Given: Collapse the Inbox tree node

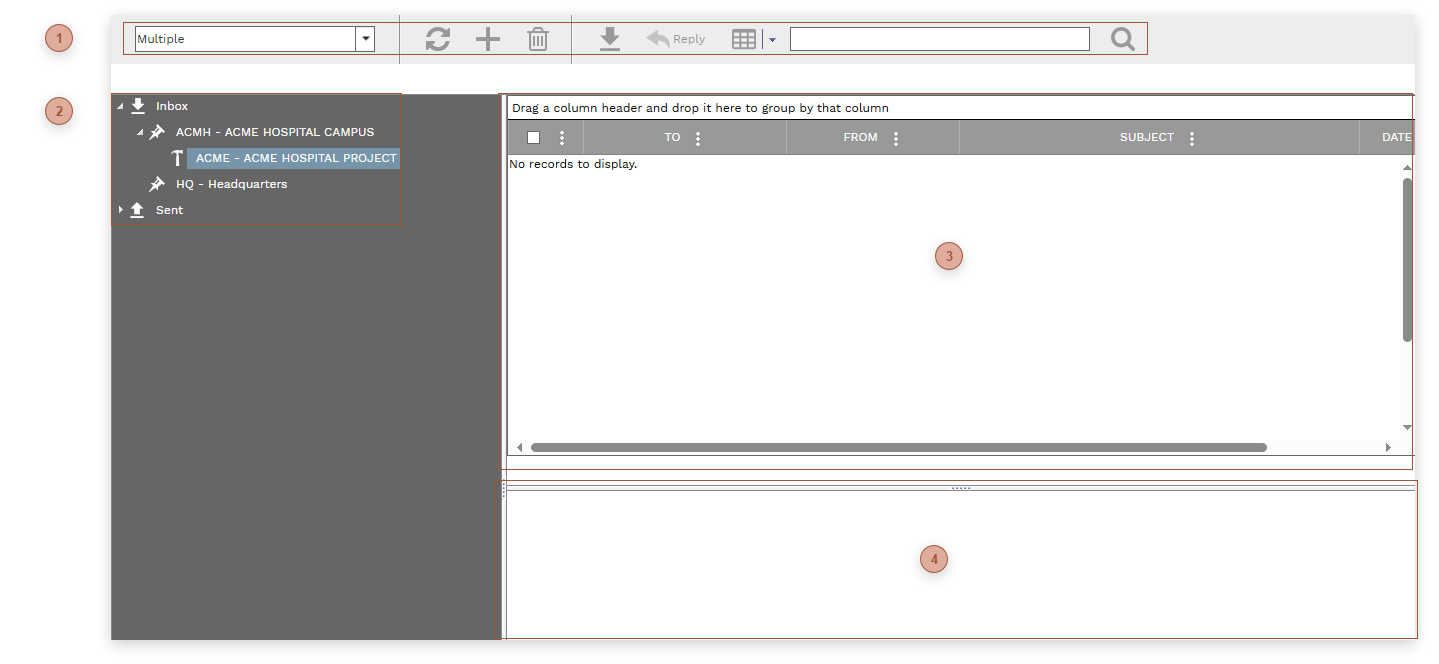Looking at the screenshot, I should (121, 106).
